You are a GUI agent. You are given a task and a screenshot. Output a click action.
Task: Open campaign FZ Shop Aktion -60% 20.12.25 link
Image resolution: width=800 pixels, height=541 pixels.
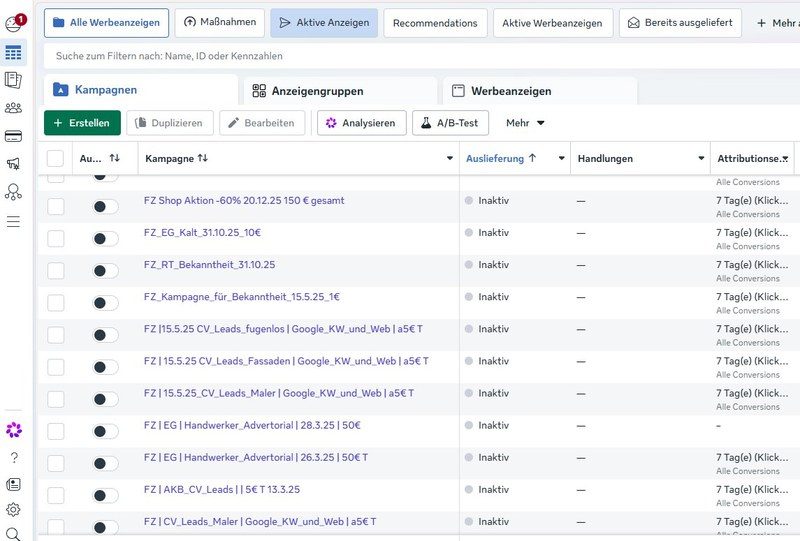(x=244, y=201)
